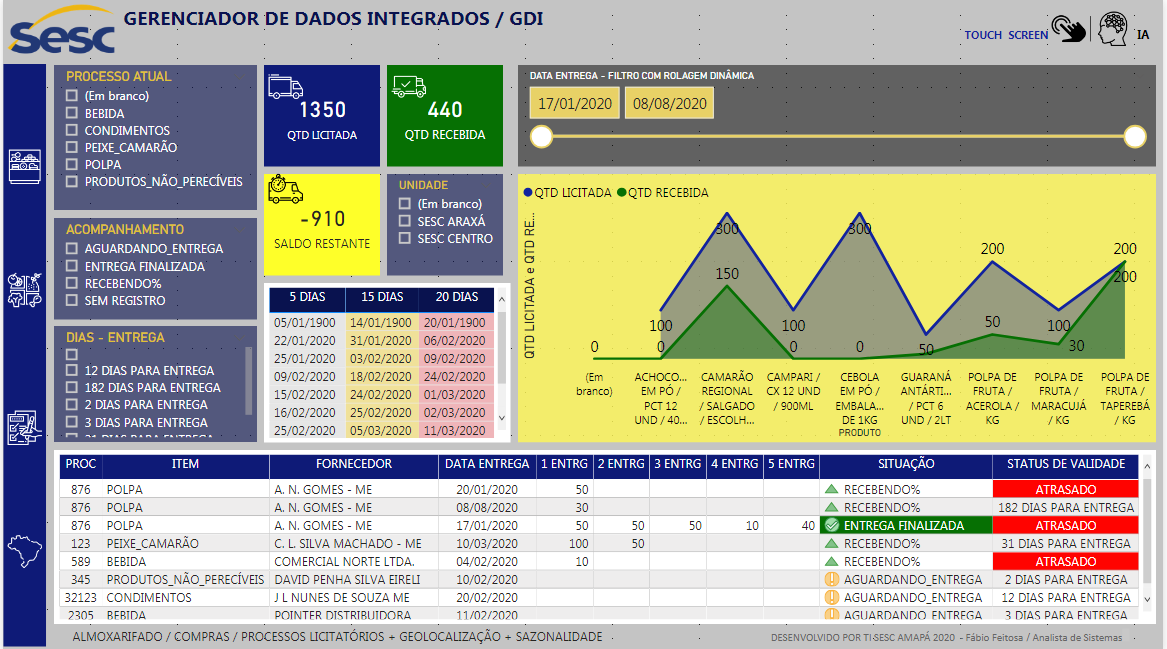The image size is (1167, 649).
Task: Click the Sesc logo
Action: click(x=63, y=31)
